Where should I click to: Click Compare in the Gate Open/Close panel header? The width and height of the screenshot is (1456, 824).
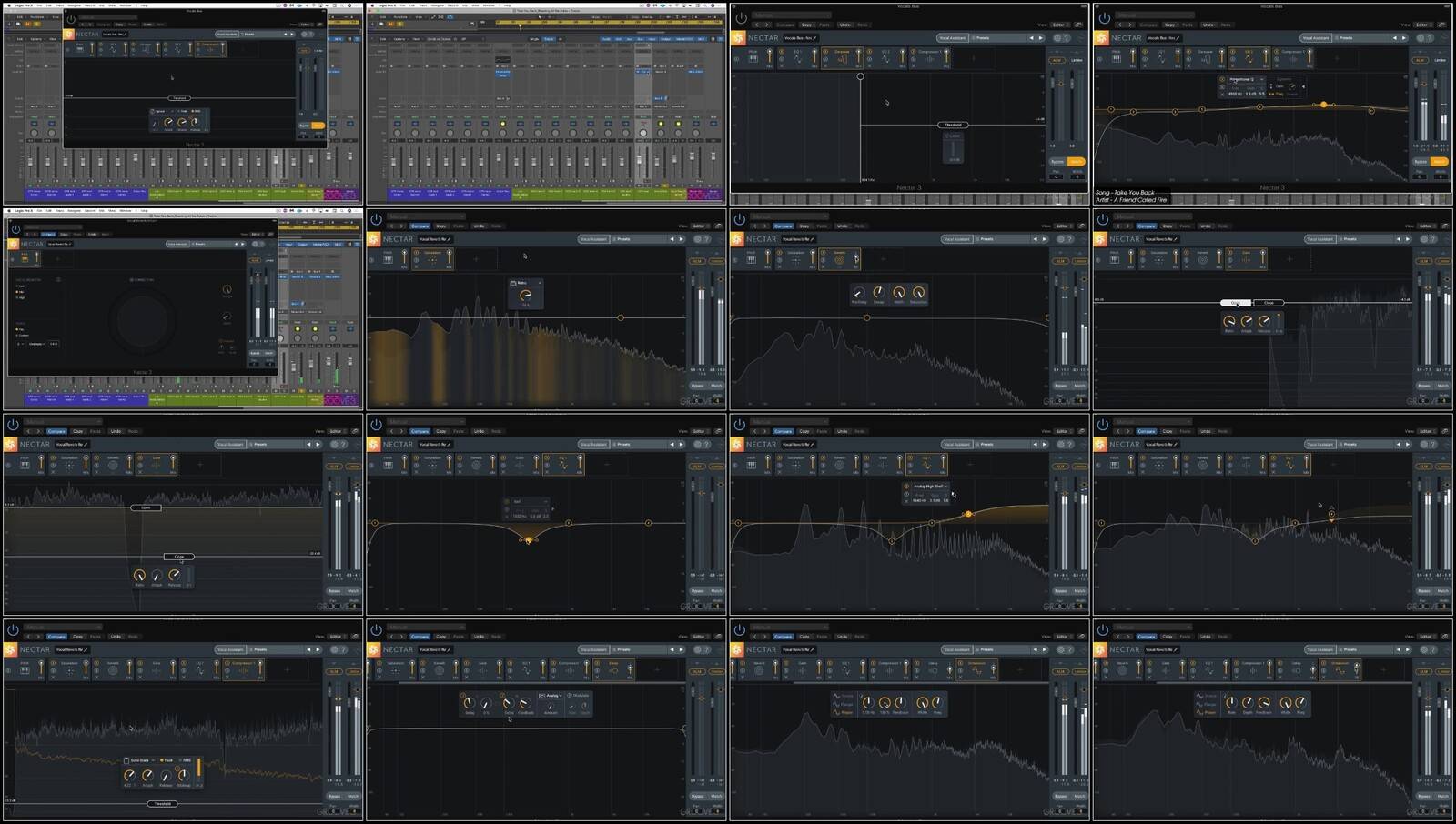coord(56,431)
